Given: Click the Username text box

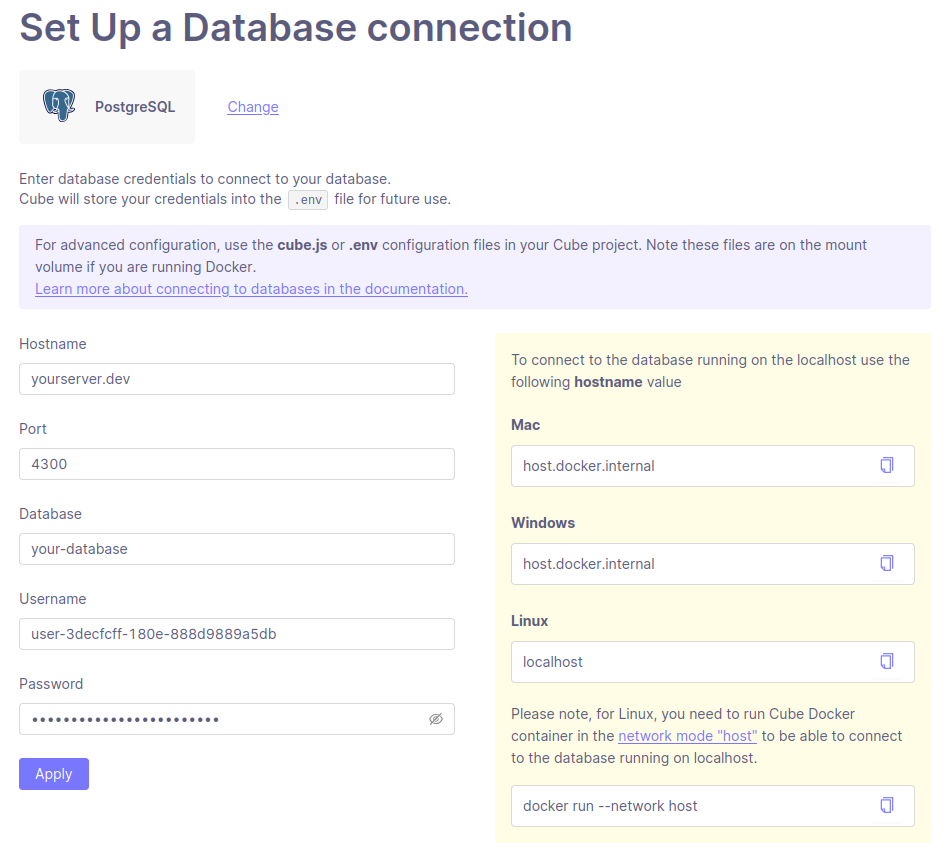Looking at the screenshot, I should coord(236,634).
